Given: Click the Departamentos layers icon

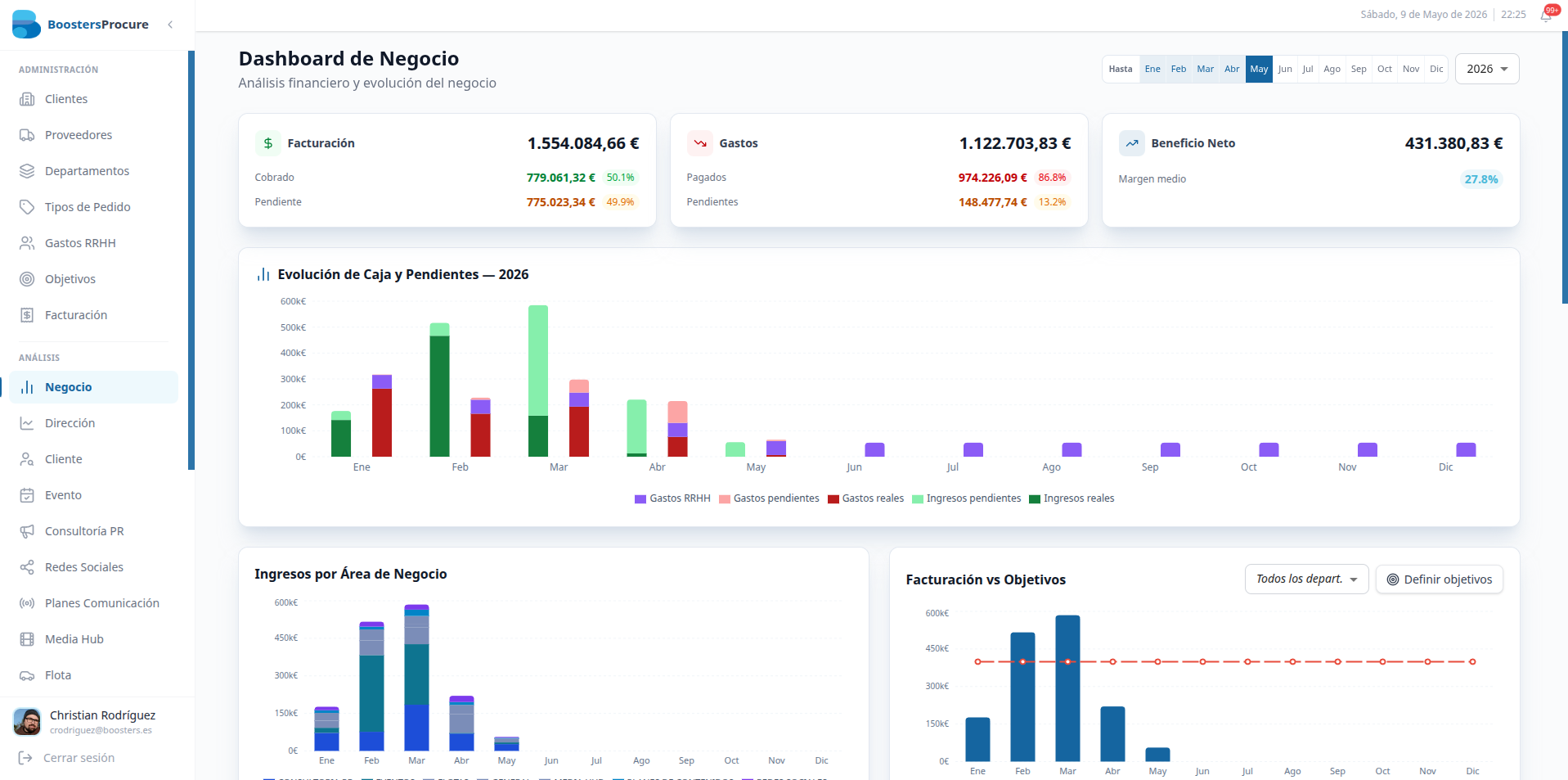Looking at the screenshot, I should tap(27, 171).
